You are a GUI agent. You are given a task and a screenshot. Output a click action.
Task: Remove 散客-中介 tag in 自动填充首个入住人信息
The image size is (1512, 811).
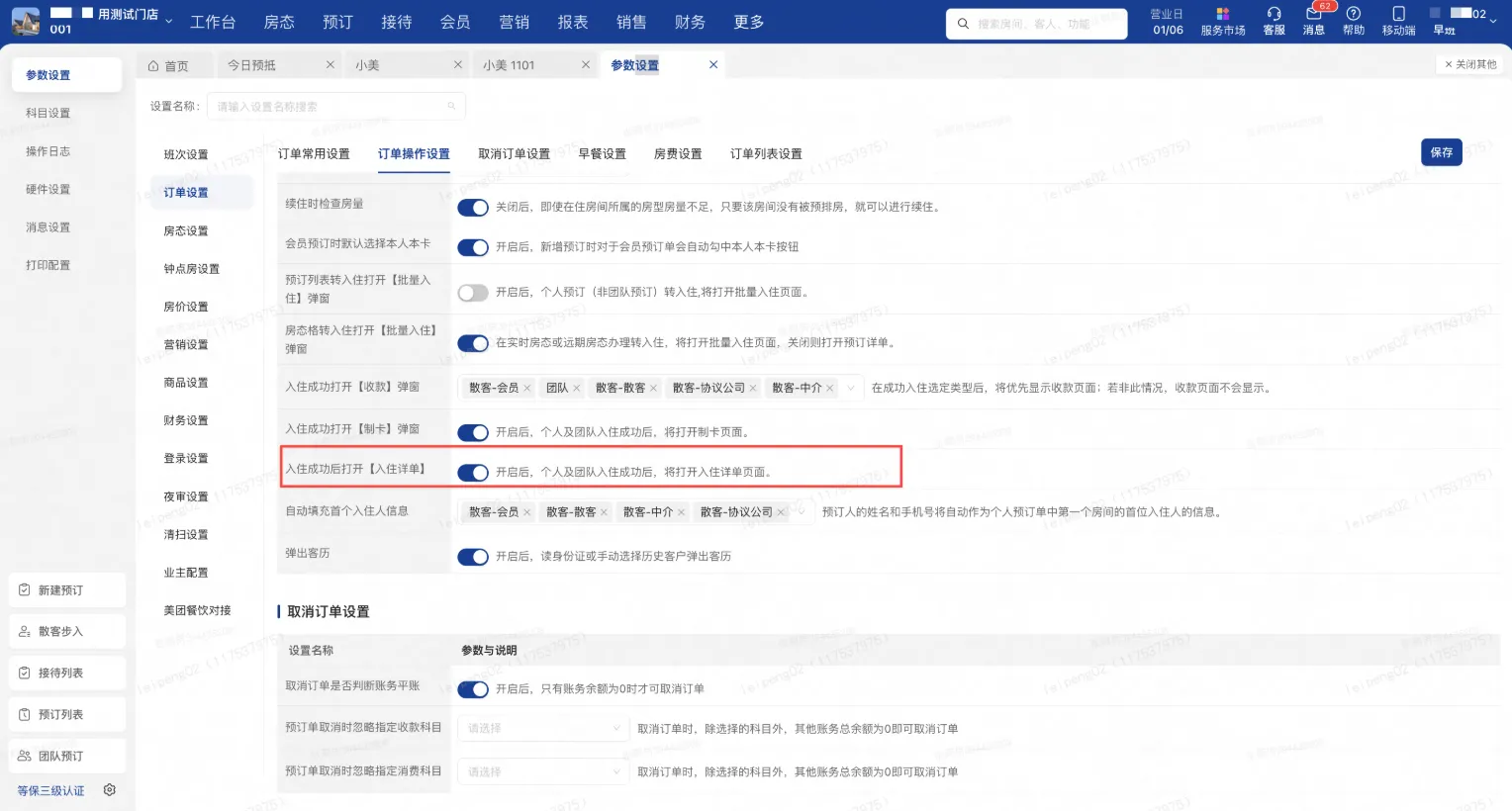(x=681, y=512)
